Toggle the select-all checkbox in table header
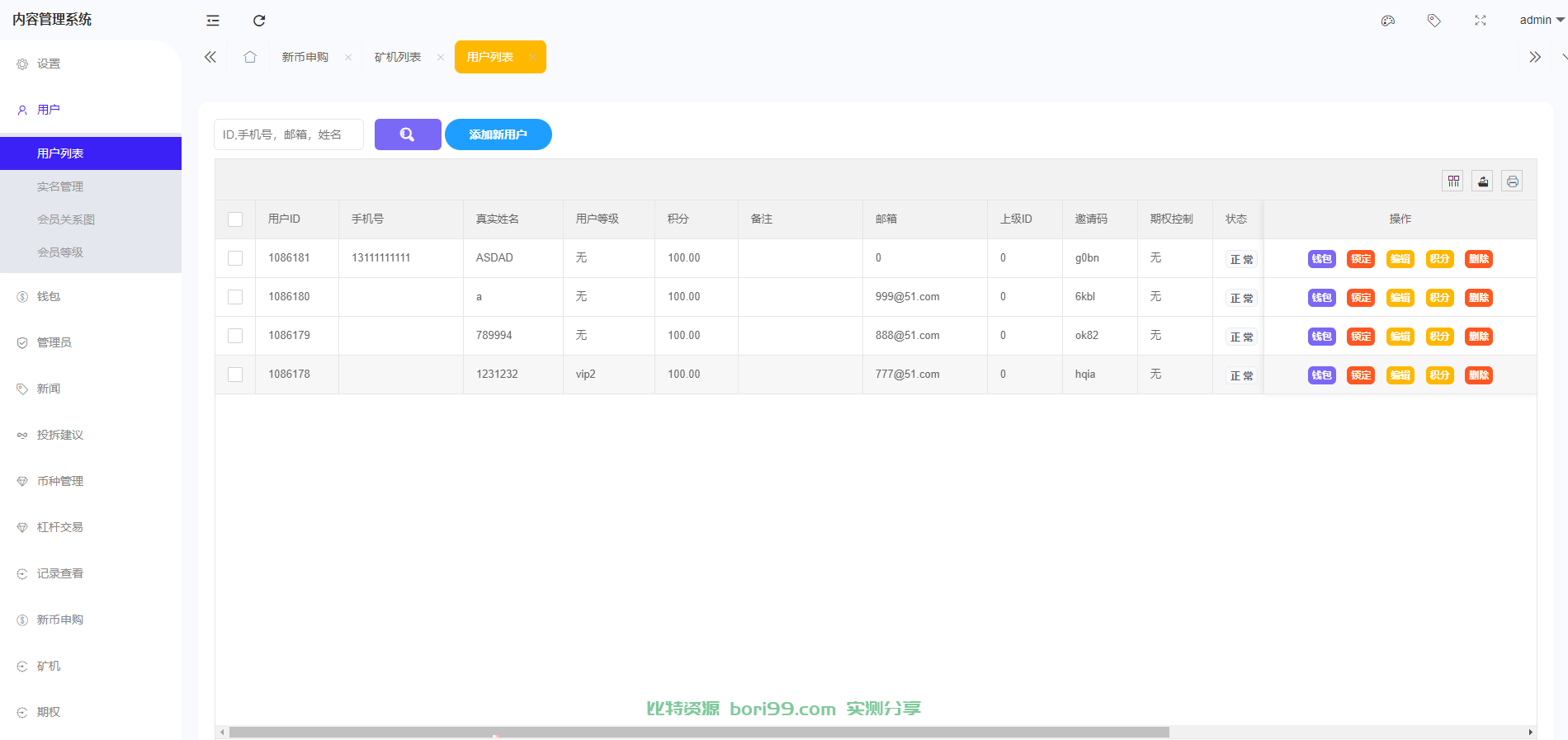The image size is (1568, 740). point(235,219)
